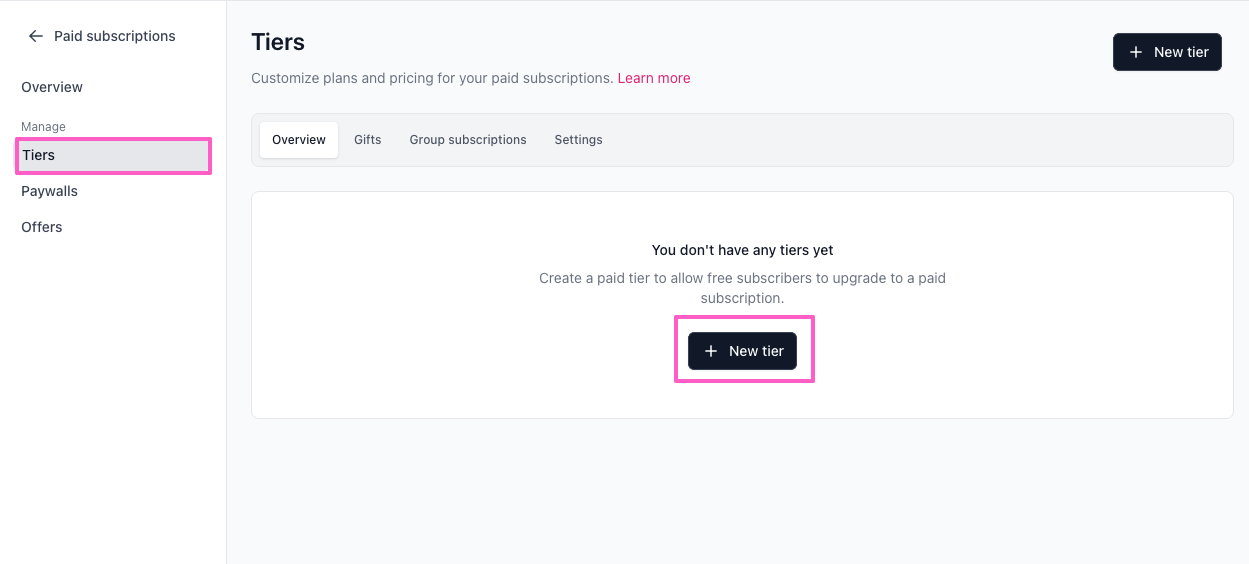Image resolution: width=1249 pixels, height=564 pixels.
Task: Click the New tier button in the page header
Action: tap(1167, 52)
